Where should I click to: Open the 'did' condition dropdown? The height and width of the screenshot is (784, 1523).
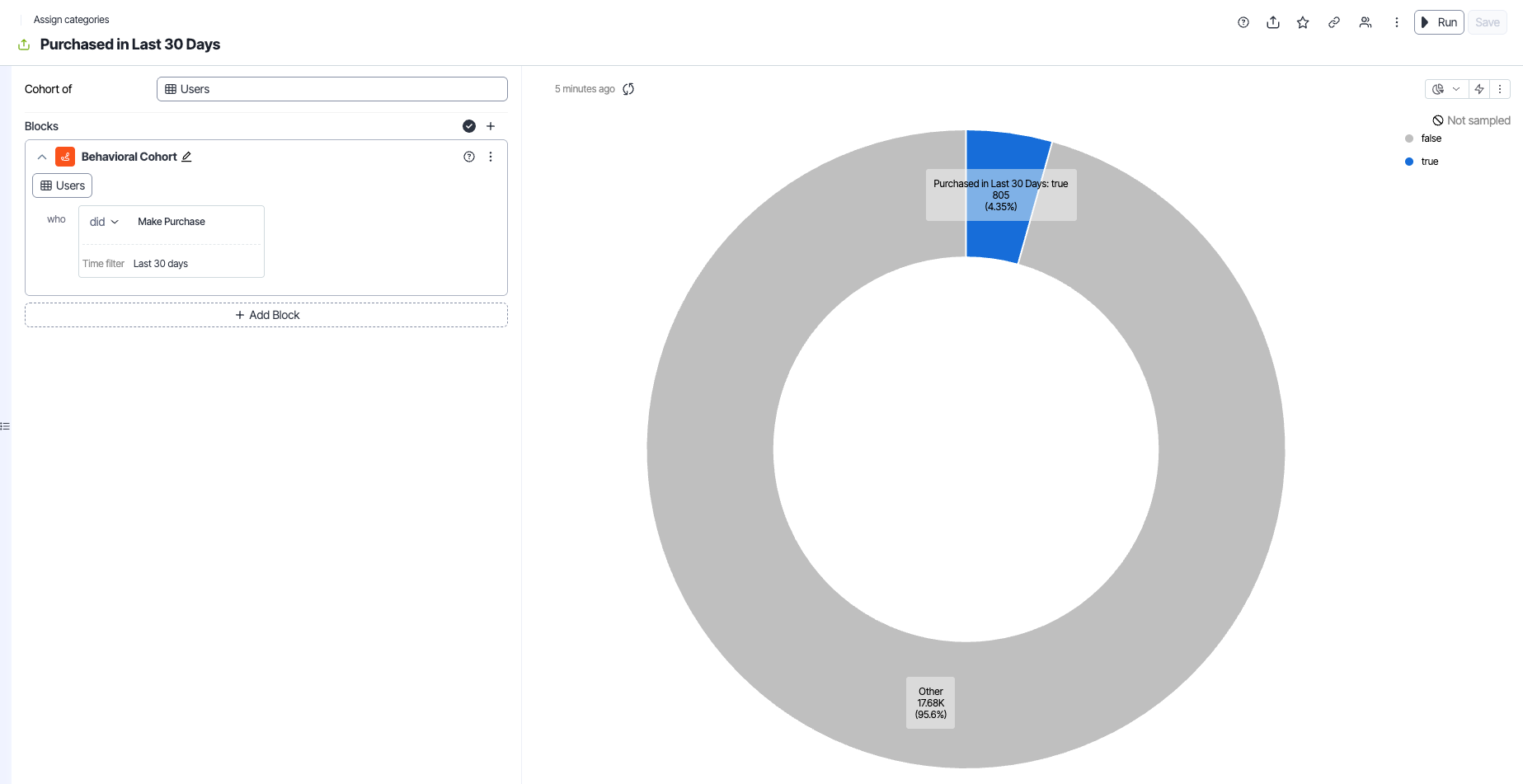(x=104, y=222)
